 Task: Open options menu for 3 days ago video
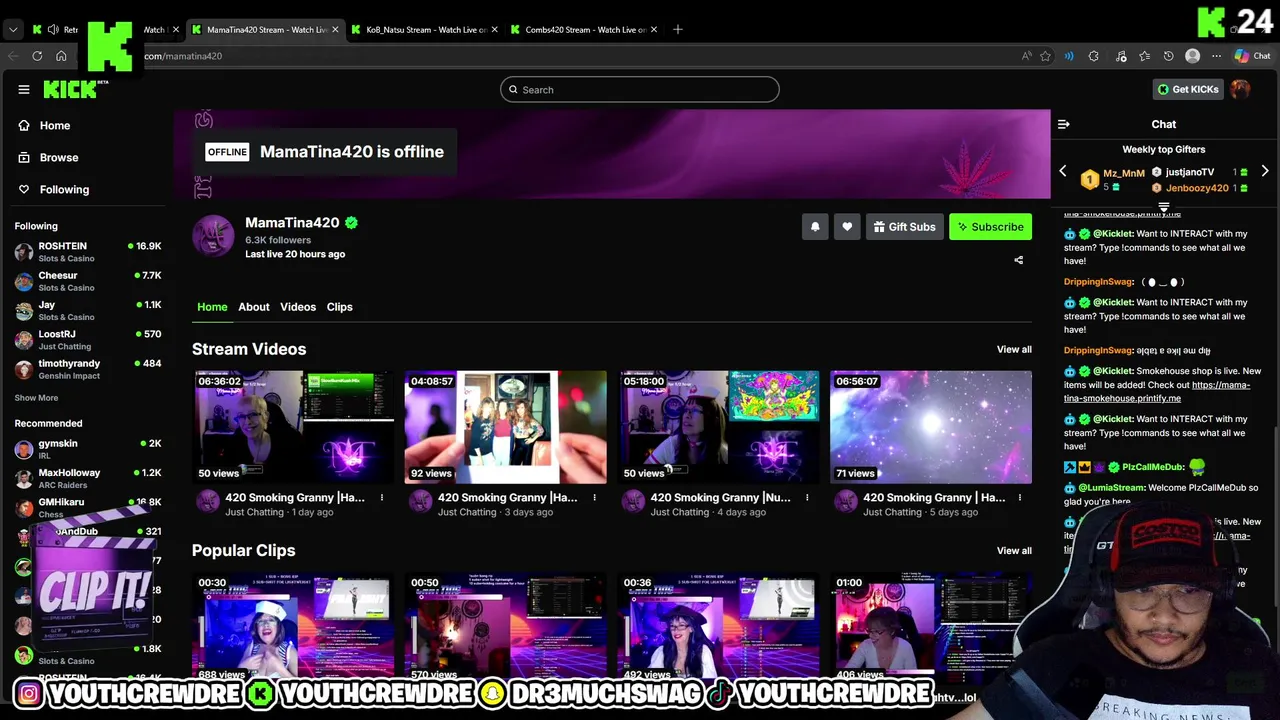(x=594, y=498)
